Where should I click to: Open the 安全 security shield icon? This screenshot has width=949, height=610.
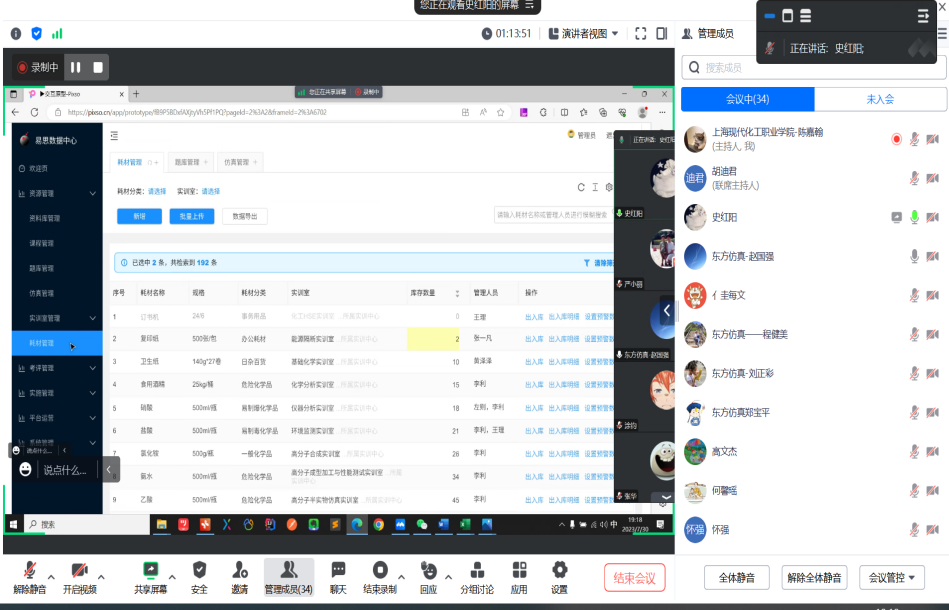coord(199,570)
